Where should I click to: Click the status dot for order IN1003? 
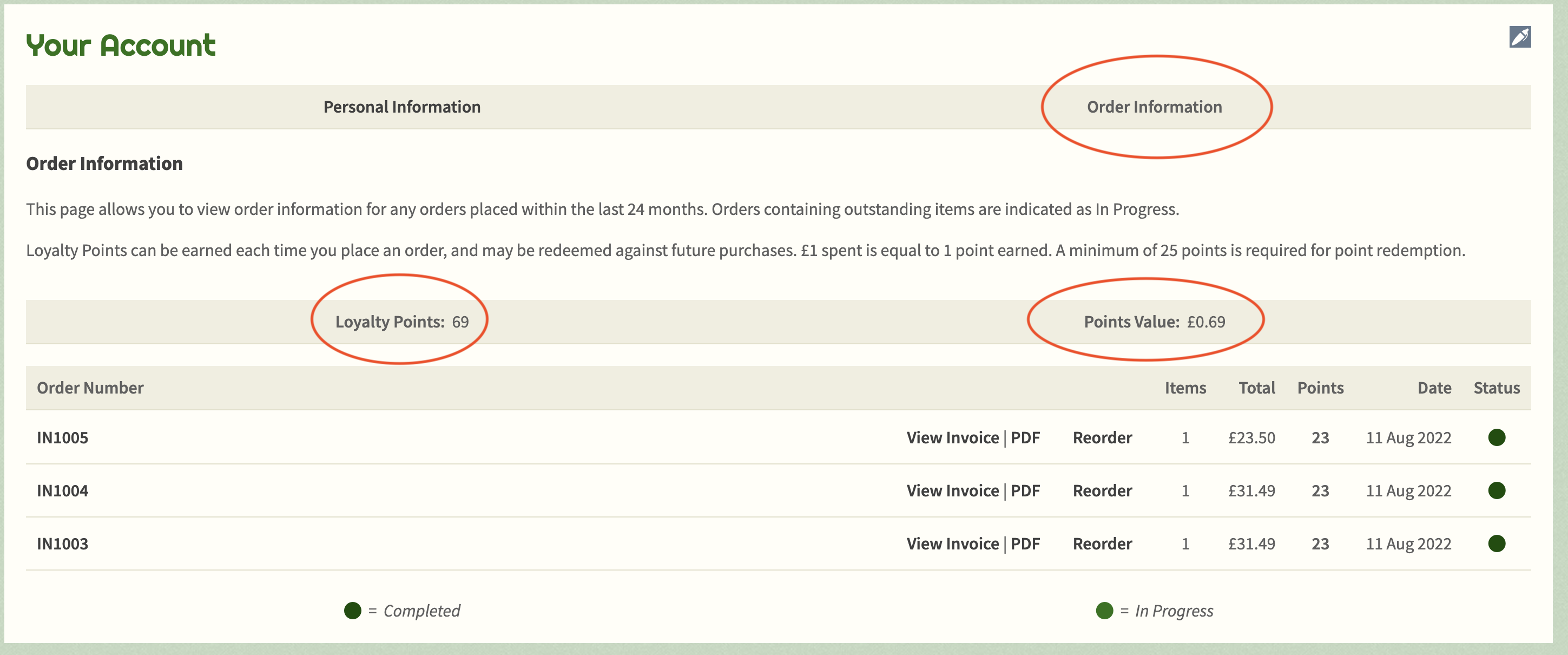tap(1496, 543)
